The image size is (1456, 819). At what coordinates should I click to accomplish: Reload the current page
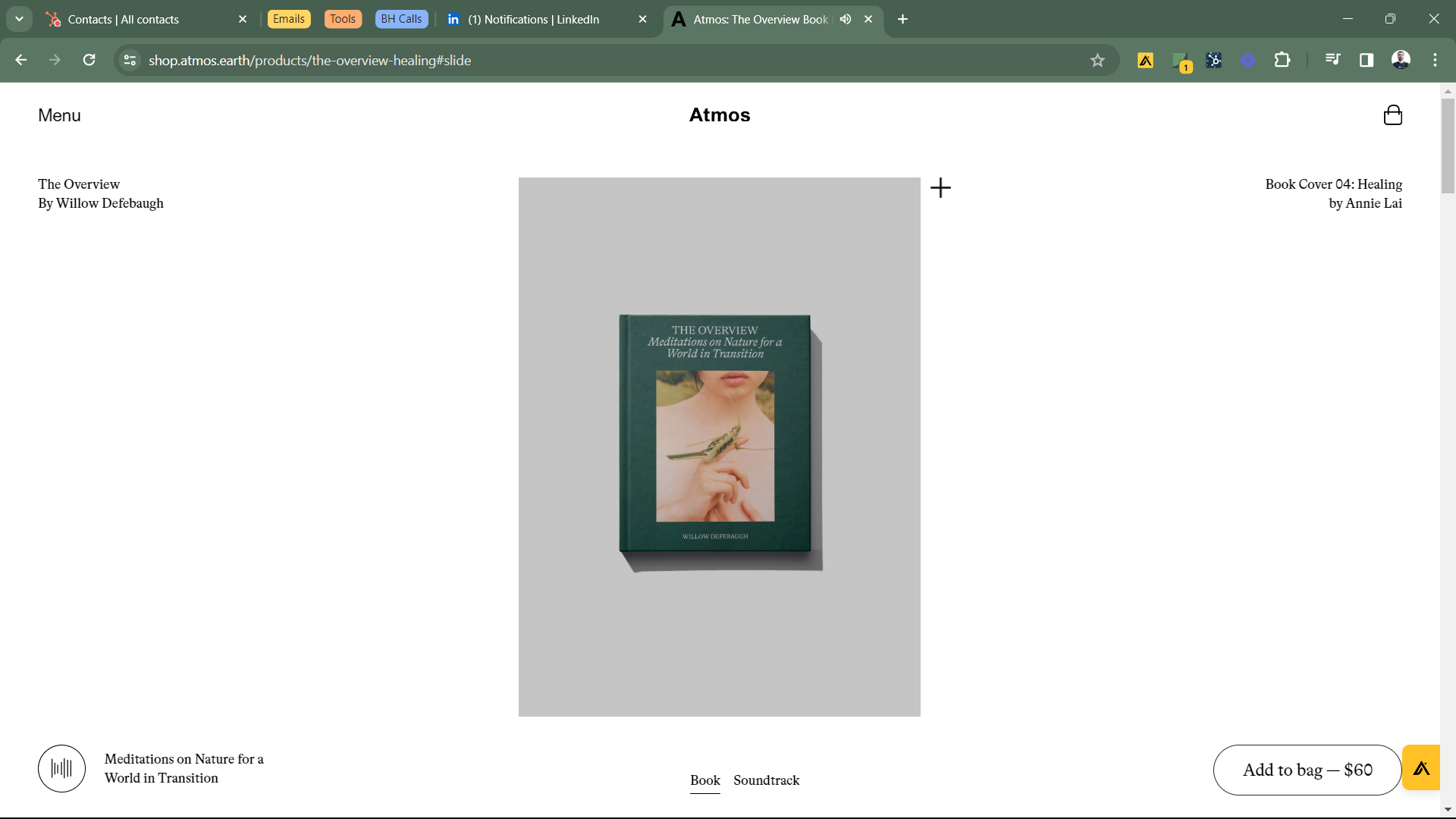pos(89,60)
